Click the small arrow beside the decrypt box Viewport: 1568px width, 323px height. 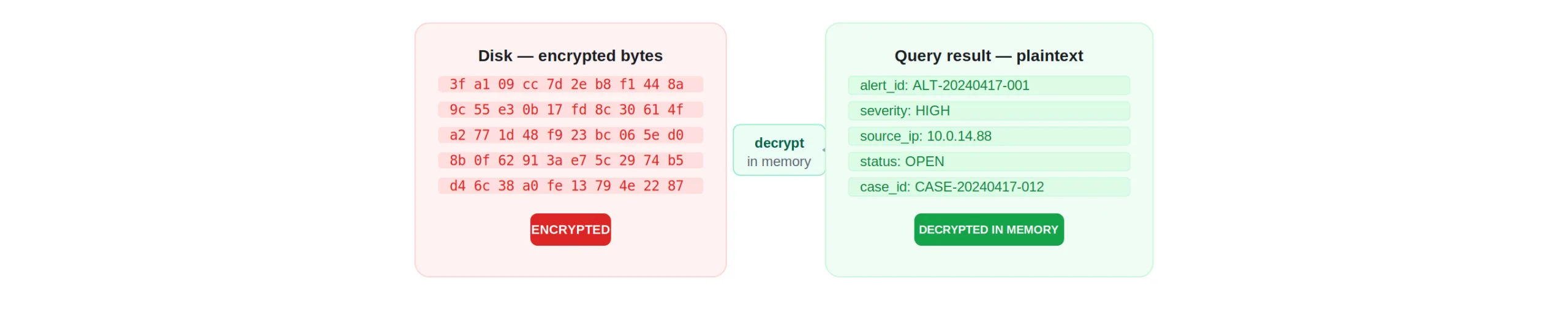(824, 150)
